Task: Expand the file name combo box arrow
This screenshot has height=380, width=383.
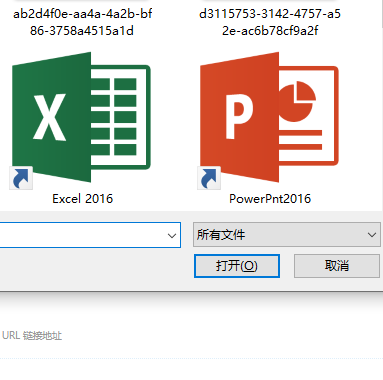Action: tap(172, 235)
